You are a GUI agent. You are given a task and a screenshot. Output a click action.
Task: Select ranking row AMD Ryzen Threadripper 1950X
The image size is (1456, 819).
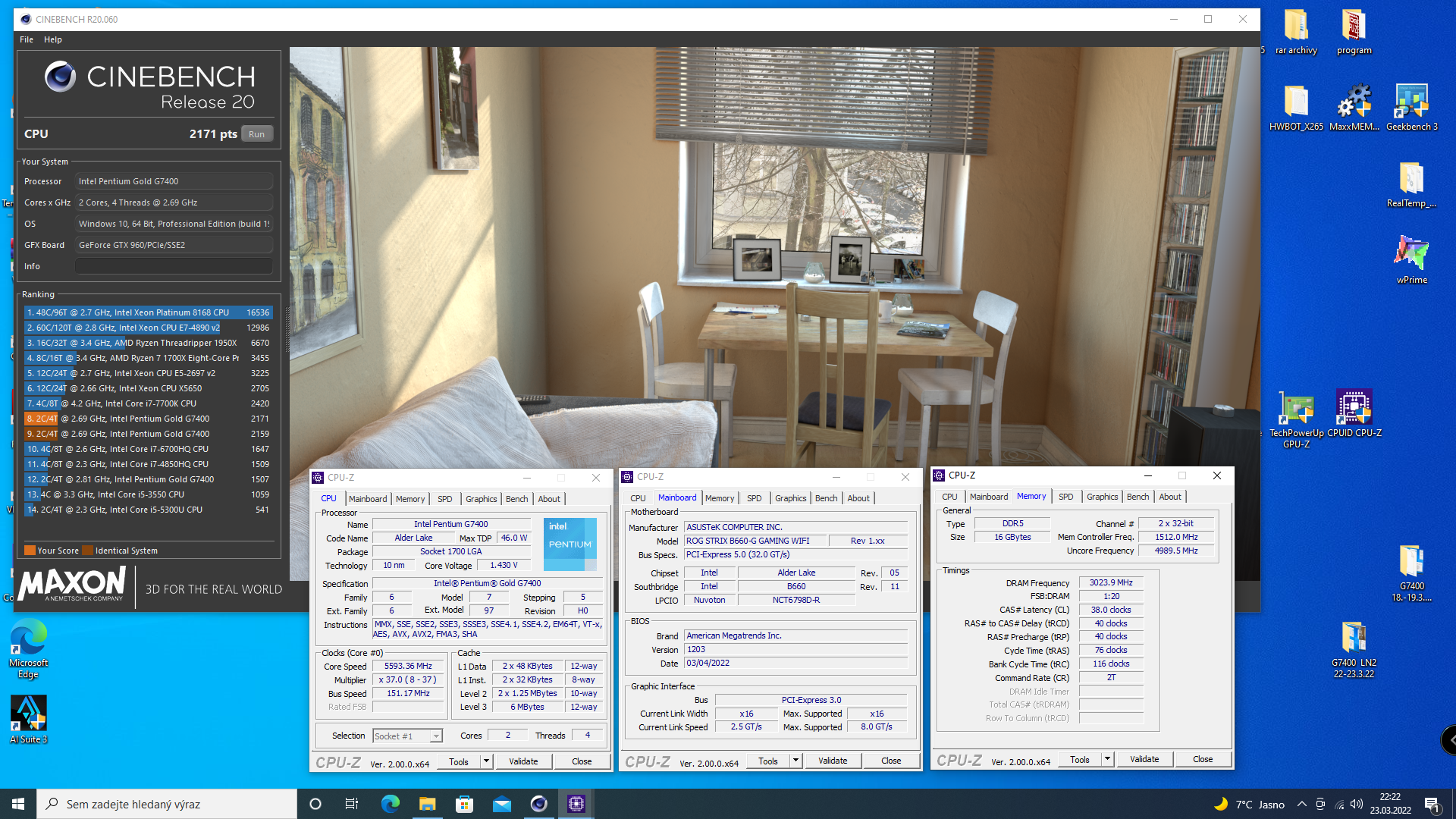(148, 343)
